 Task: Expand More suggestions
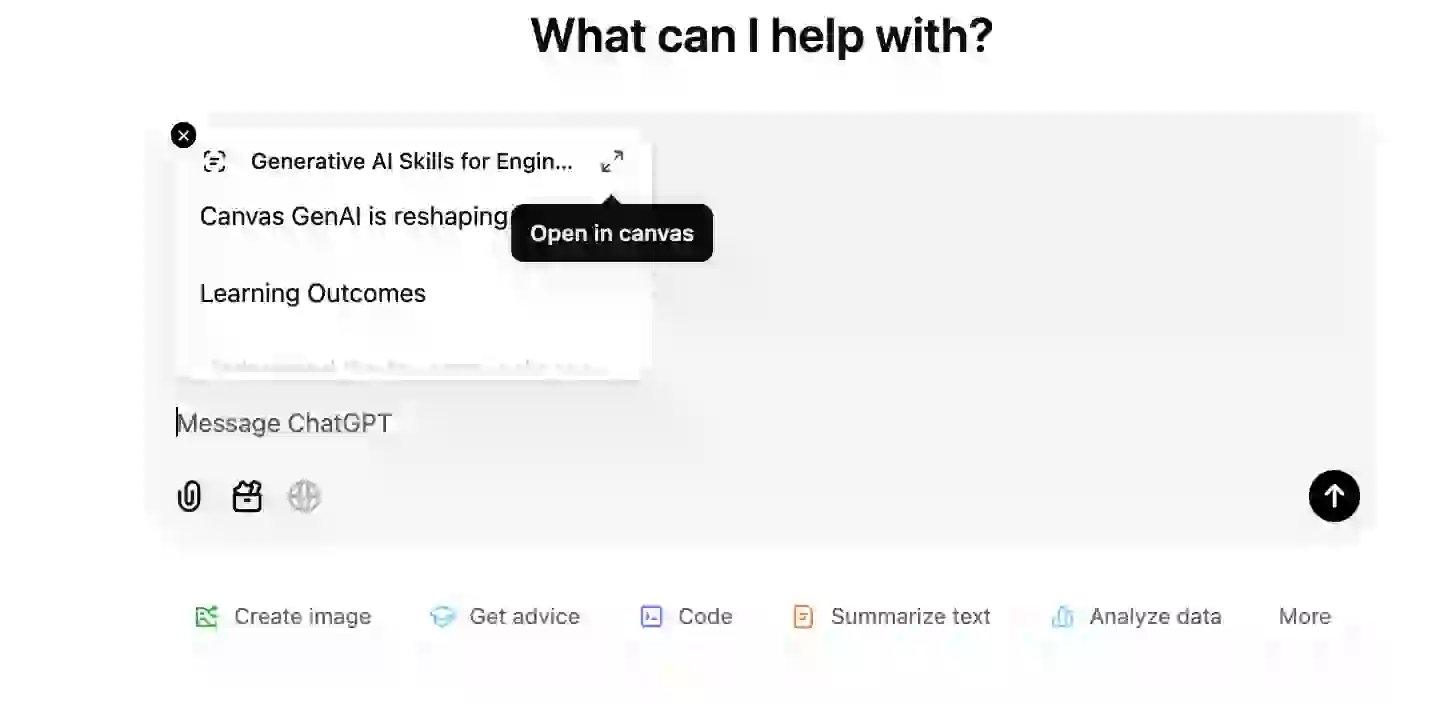tap(1305, 617)
